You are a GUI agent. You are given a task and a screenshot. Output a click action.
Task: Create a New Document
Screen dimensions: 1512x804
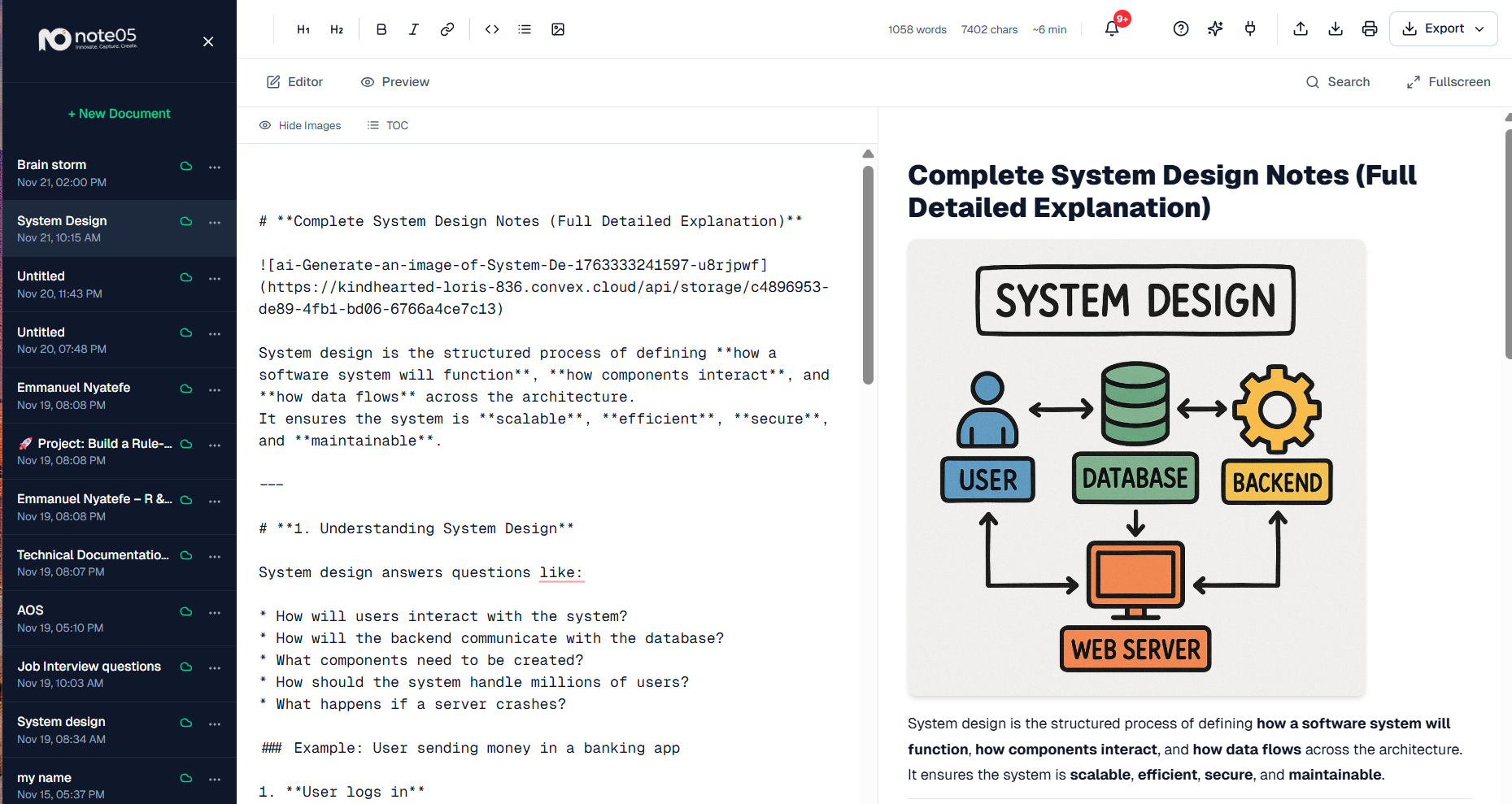pyautogui.click(x=119, y=113)
